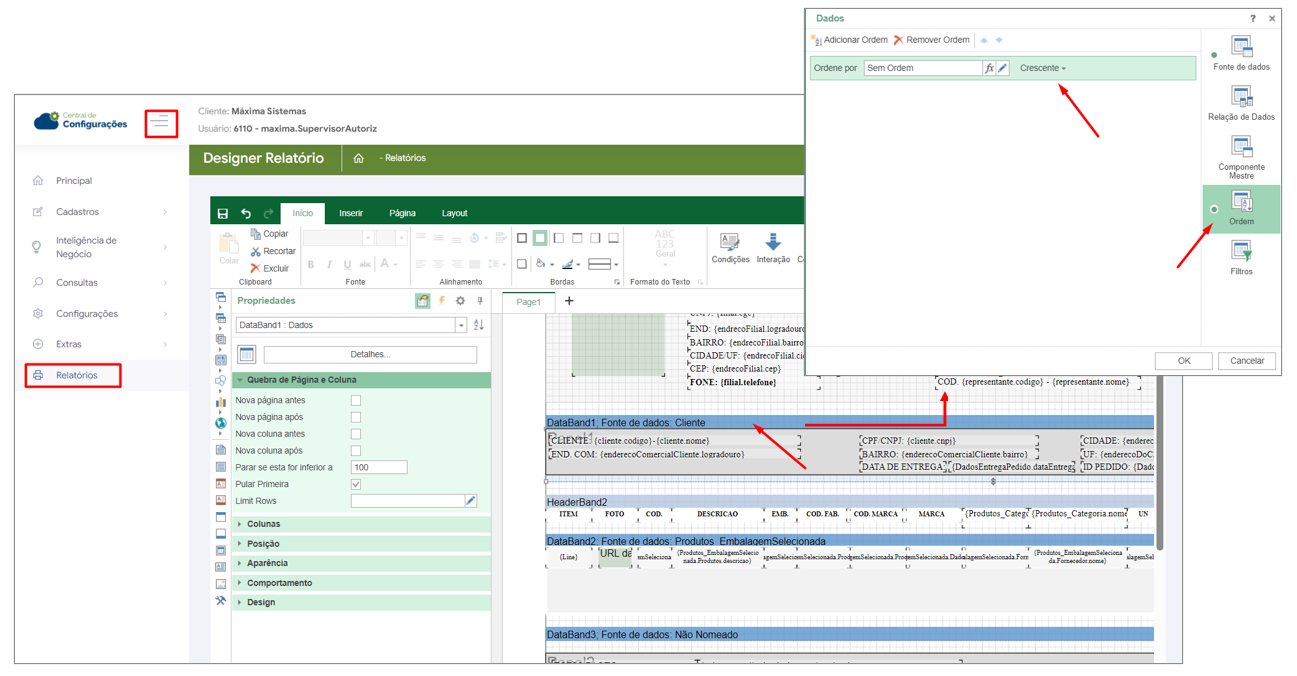Click the save icon in designer toolbar
Viewport: 1297px width, 676px height.
point(223,214)
